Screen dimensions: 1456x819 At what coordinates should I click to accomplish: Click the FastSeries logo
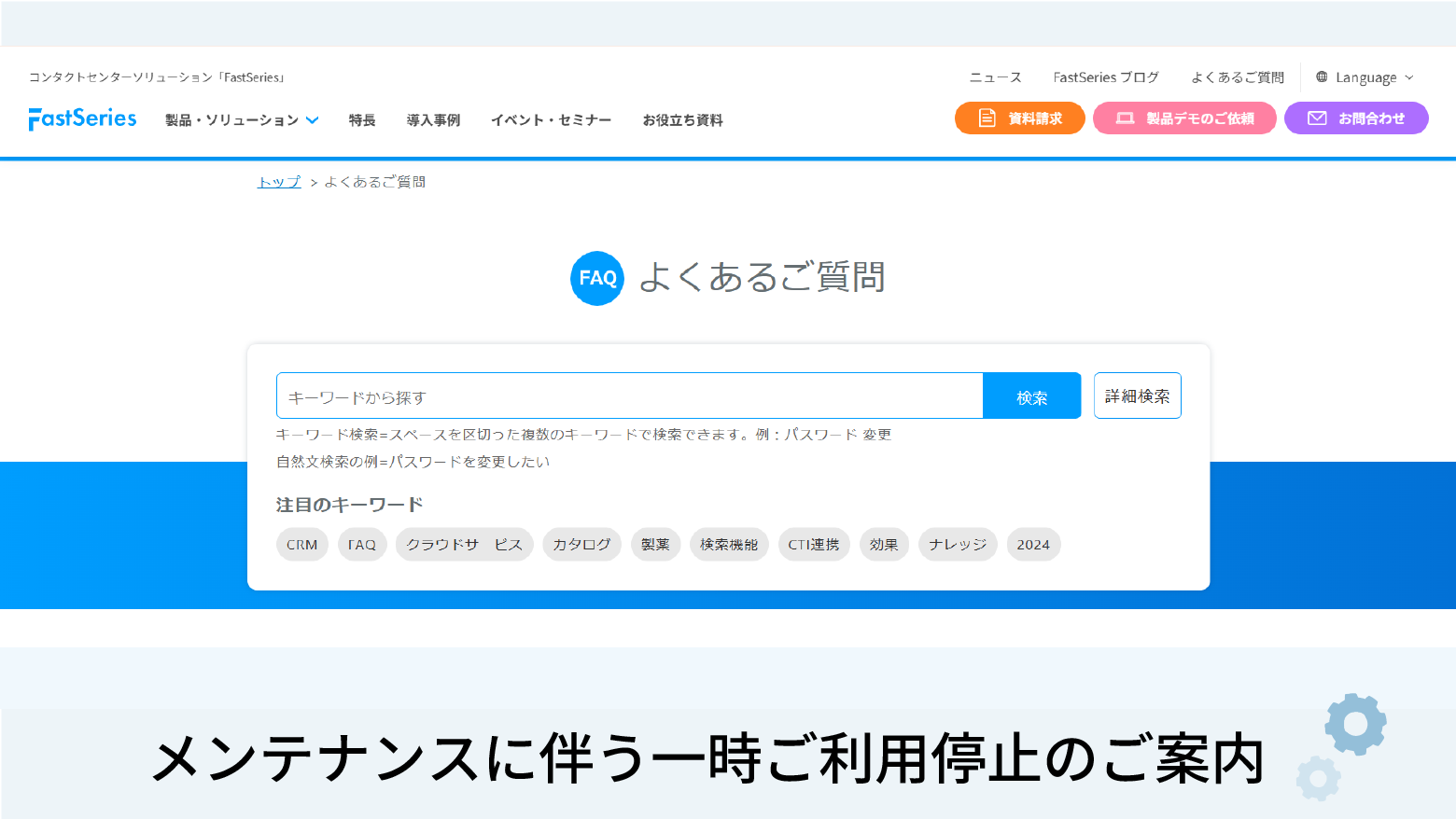[x=82, y=118]
